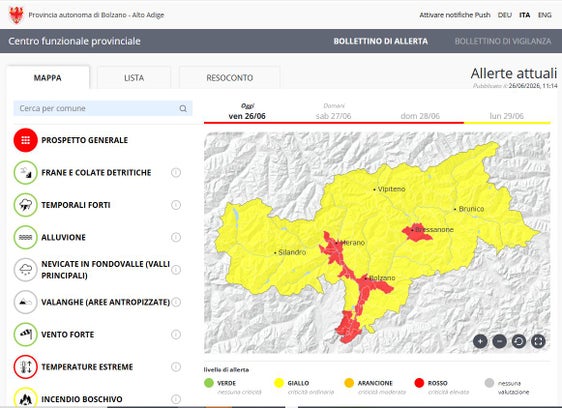Click the gray nessuna valutazione swatch
The width and height of the screenshot is (562, 408).
pyautogui.click(x=489, y=383)
